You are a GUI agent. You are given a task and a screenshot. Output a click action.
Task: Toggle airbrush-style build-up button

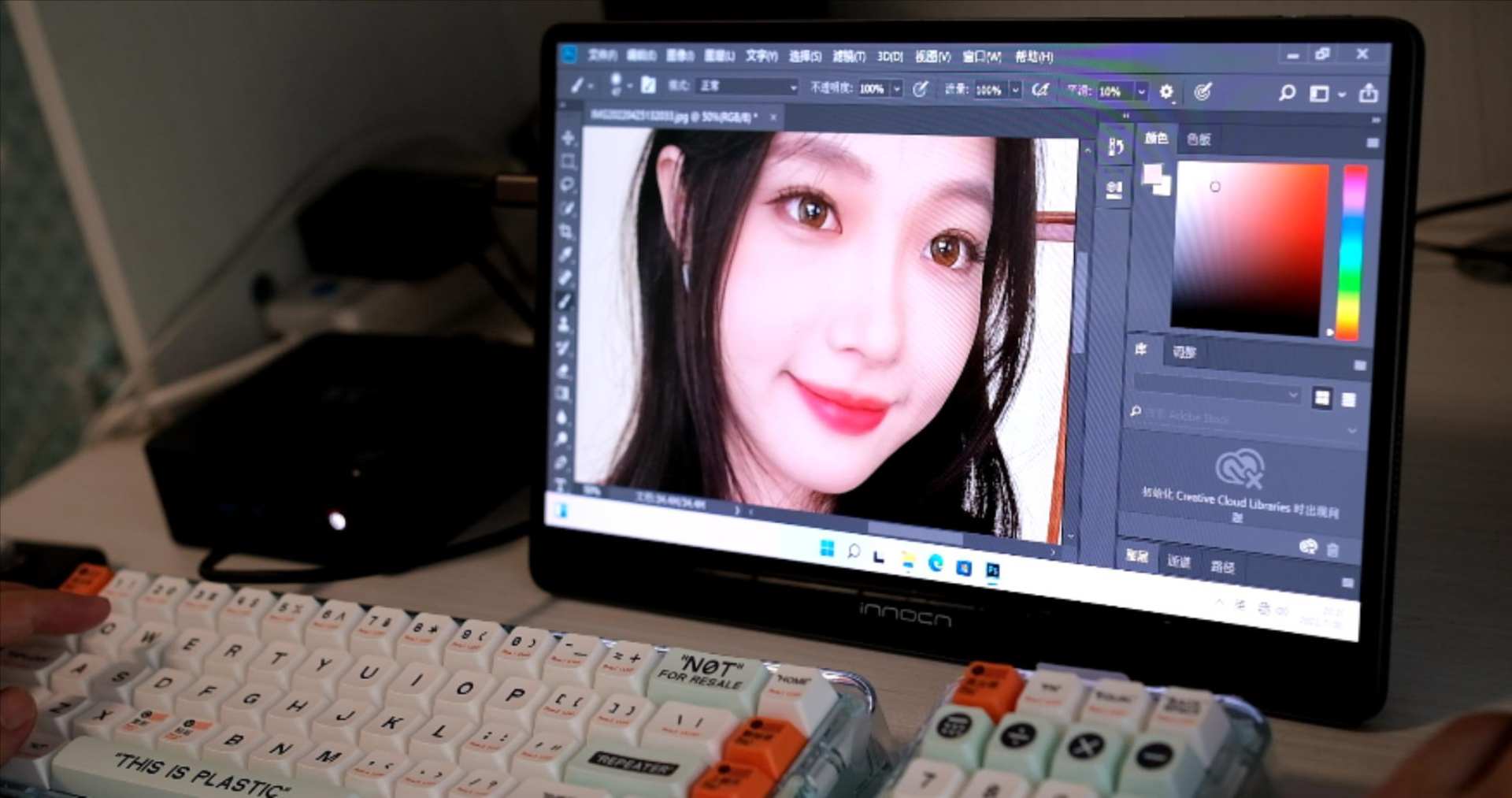coord(1040,90)
